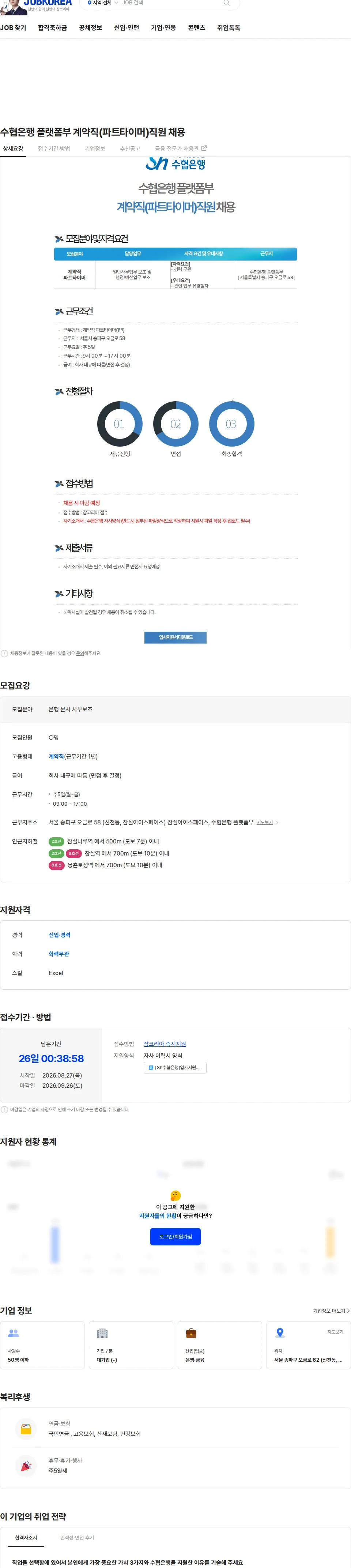This screenshot has width=351, height=1568.
Task: Click the 계약직 employment type link
Action: tap(56, 757)
